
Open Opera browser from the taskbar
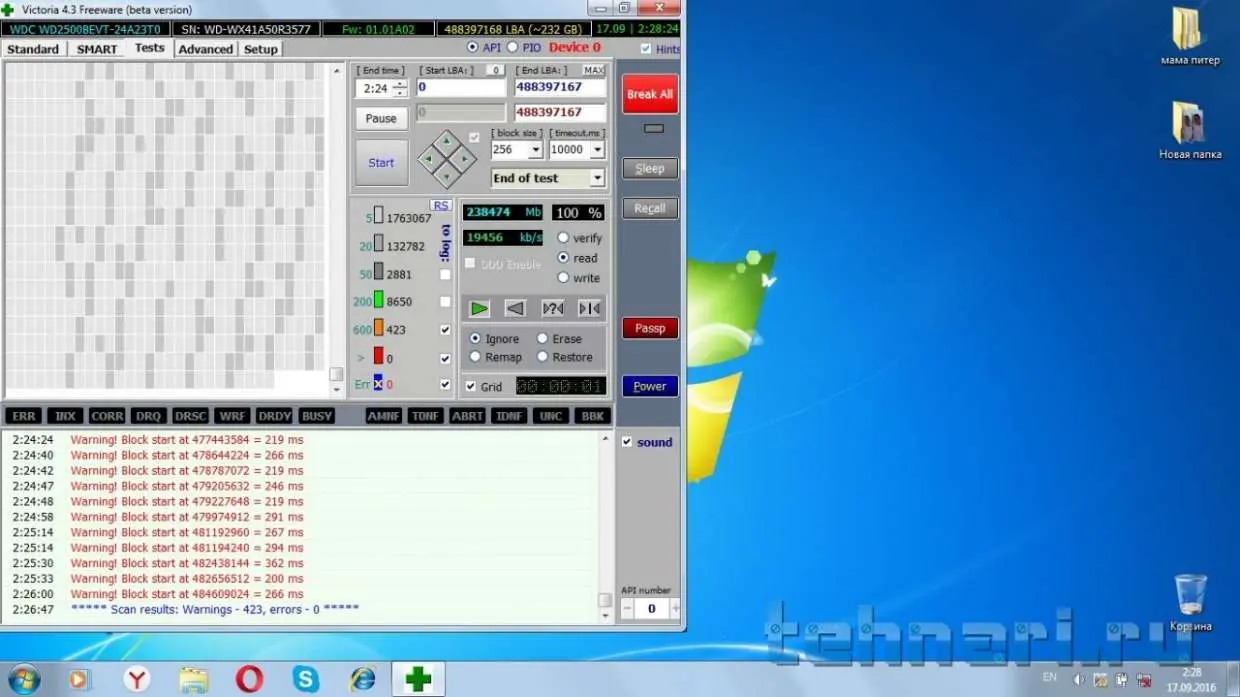[x=249, y=679]
